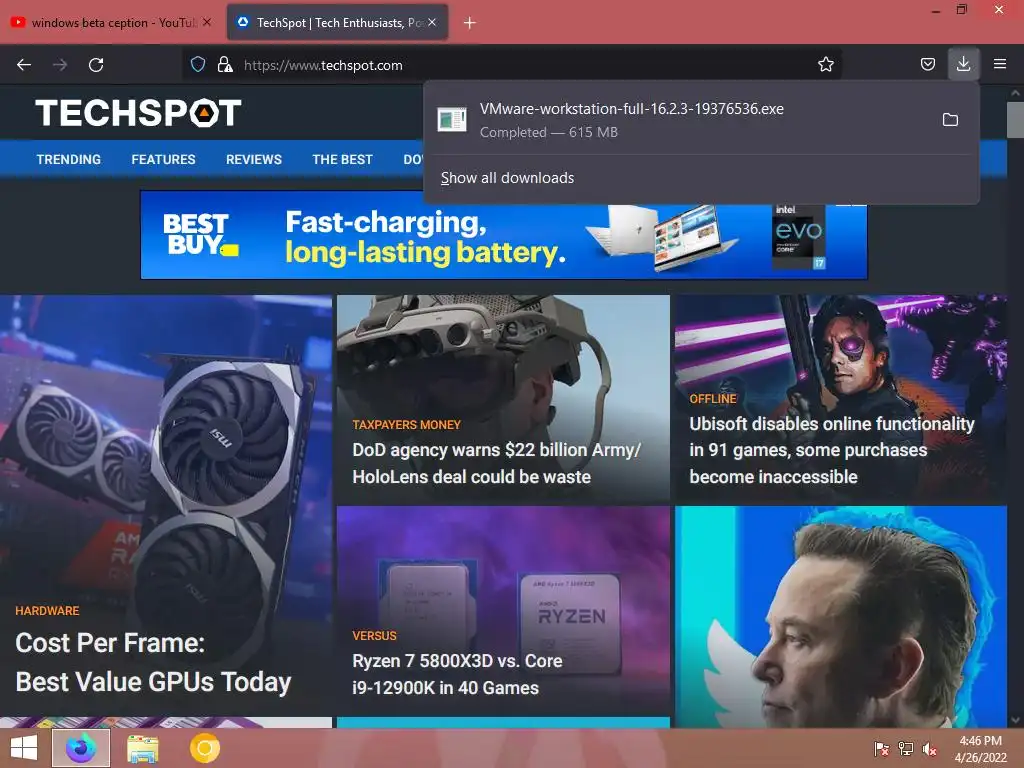Go back to the previous page
The width and height of the screenshot is (1024, 768).
pyautogui.click(x=24, y=65)
